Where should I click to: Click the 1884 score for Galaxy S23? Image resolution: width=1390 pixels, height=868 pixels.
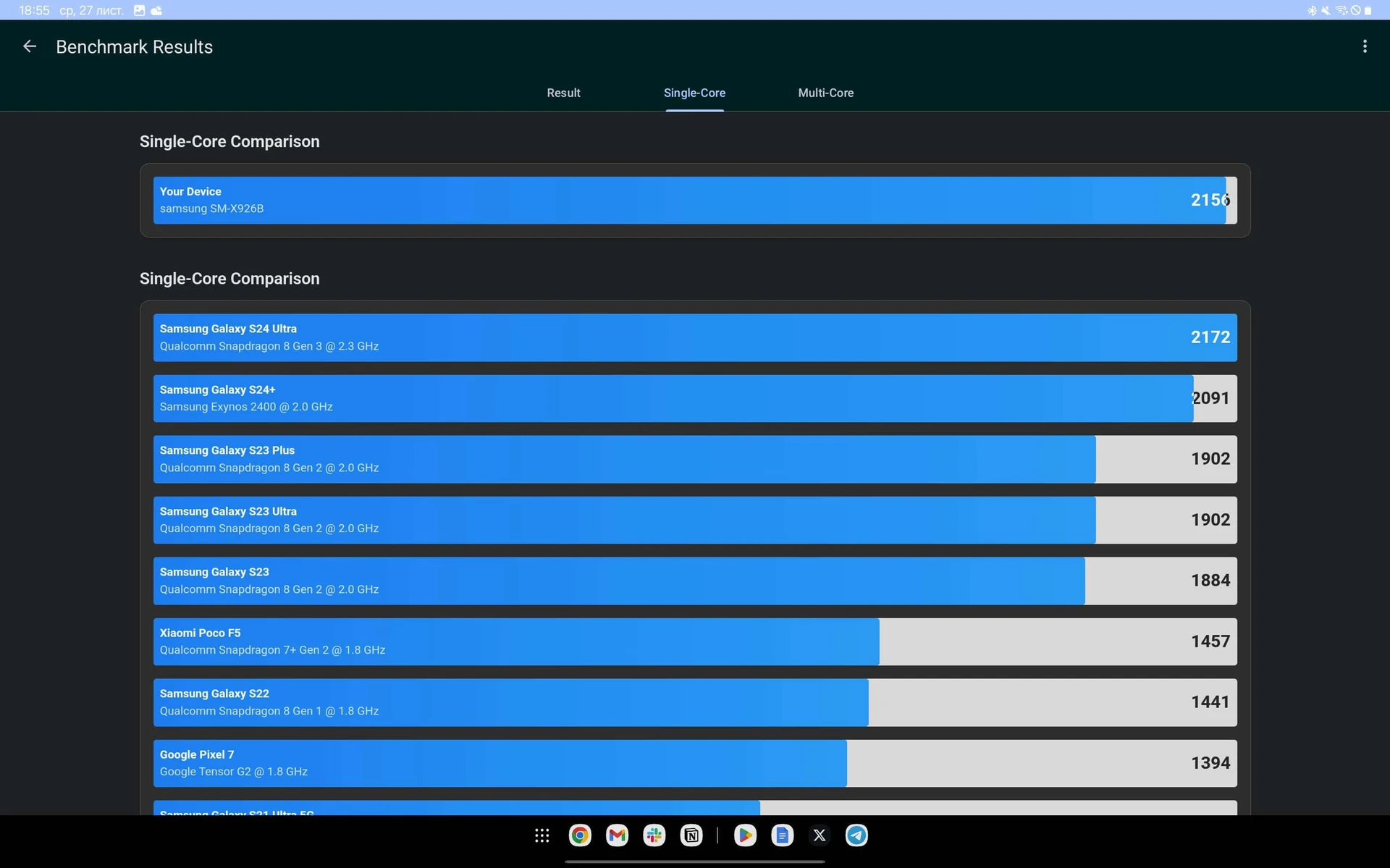click(x=1210, y=581)
